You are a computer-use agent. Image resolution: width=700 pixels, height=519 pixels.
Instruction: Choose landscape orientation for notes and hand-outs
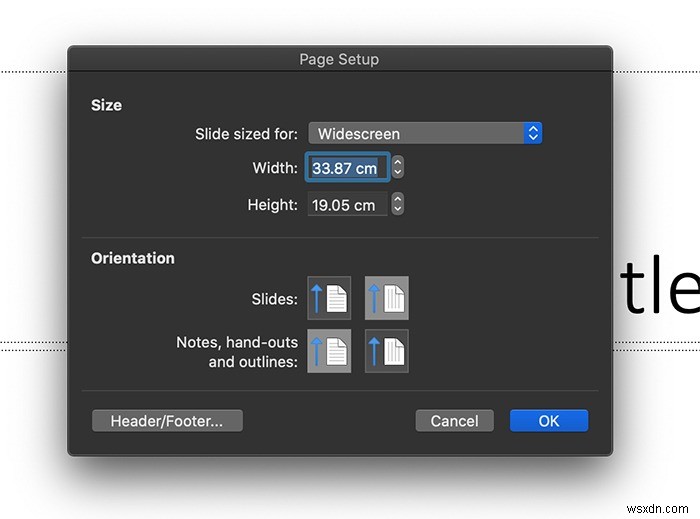pyautogui.click(x=387, y=351)
